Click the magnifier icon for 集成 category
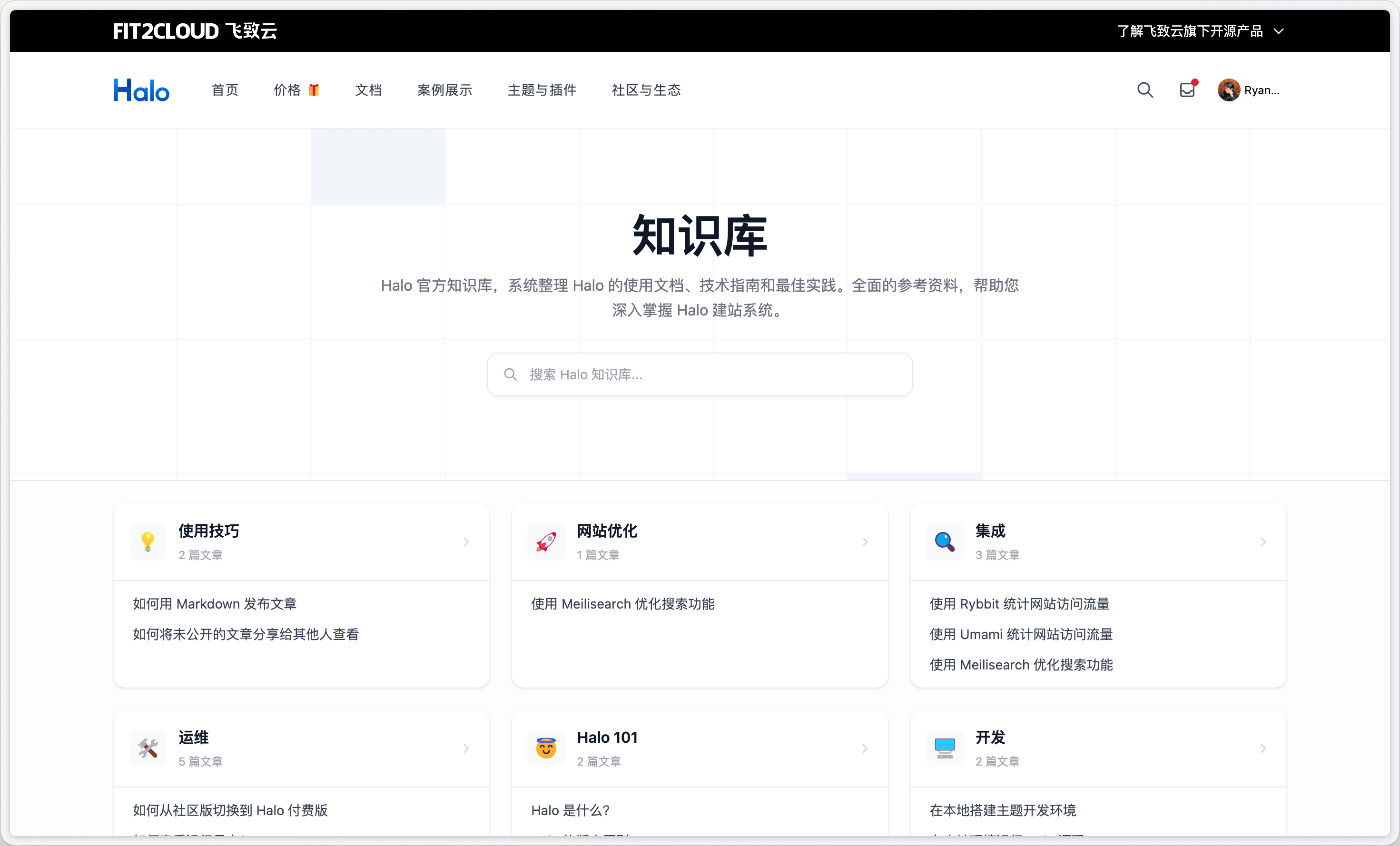 pos(944,541)
